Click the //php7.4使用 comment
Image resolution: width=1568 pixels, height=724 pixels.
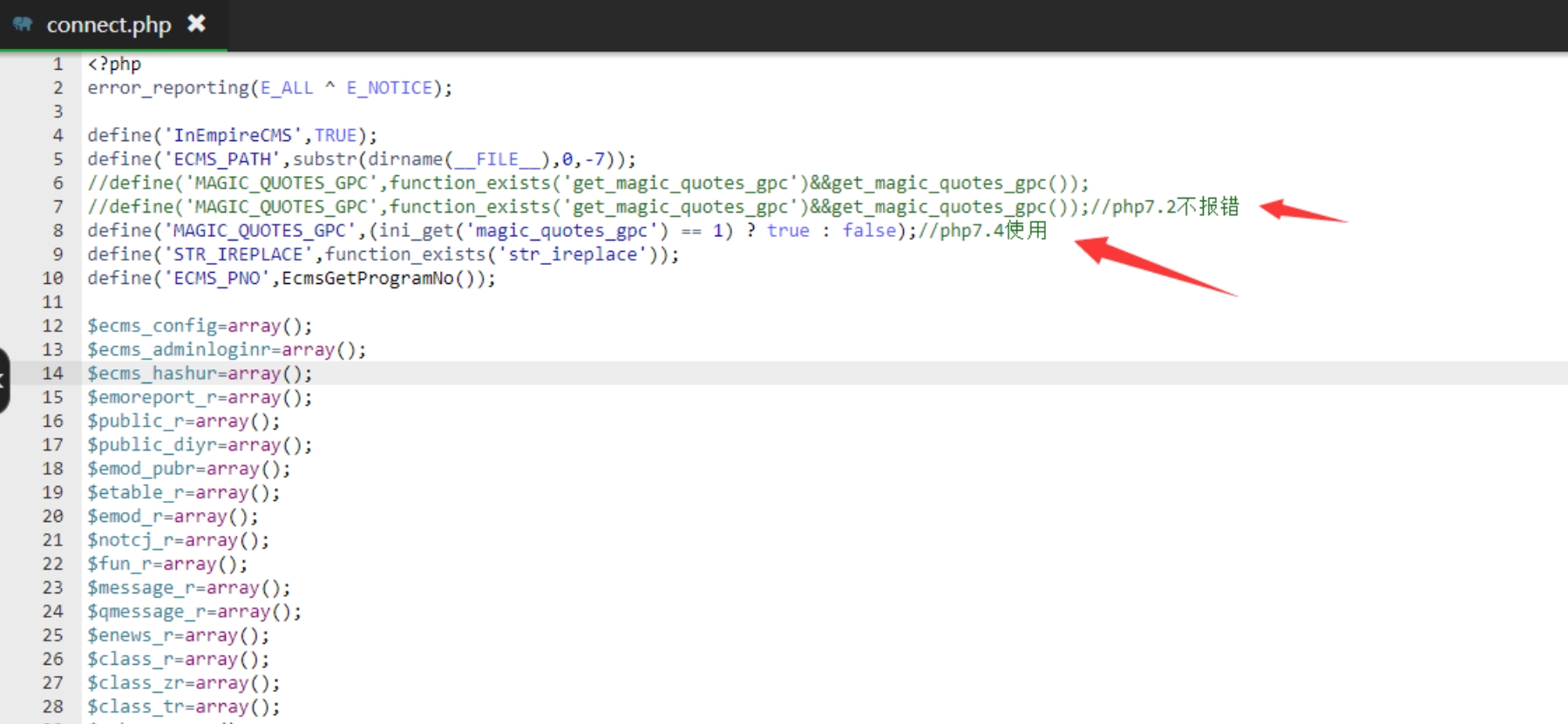pos(983,230)
